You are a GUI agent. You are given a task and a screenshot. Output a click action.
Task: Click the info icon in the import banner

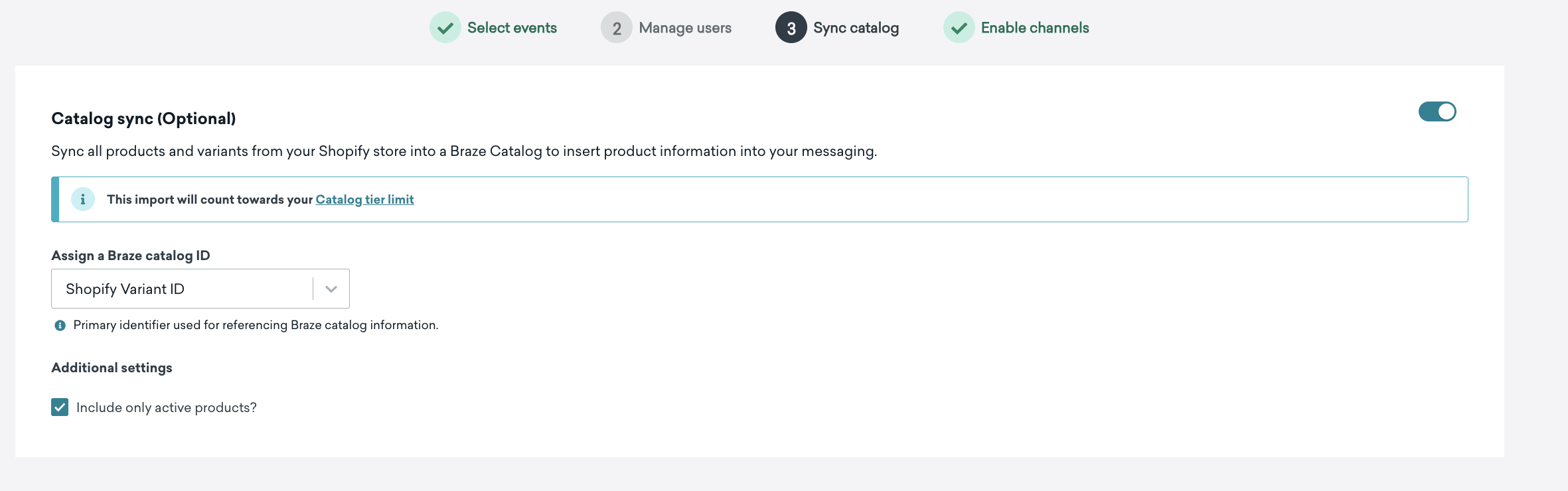pyautogui.click(x=83, y=199)
